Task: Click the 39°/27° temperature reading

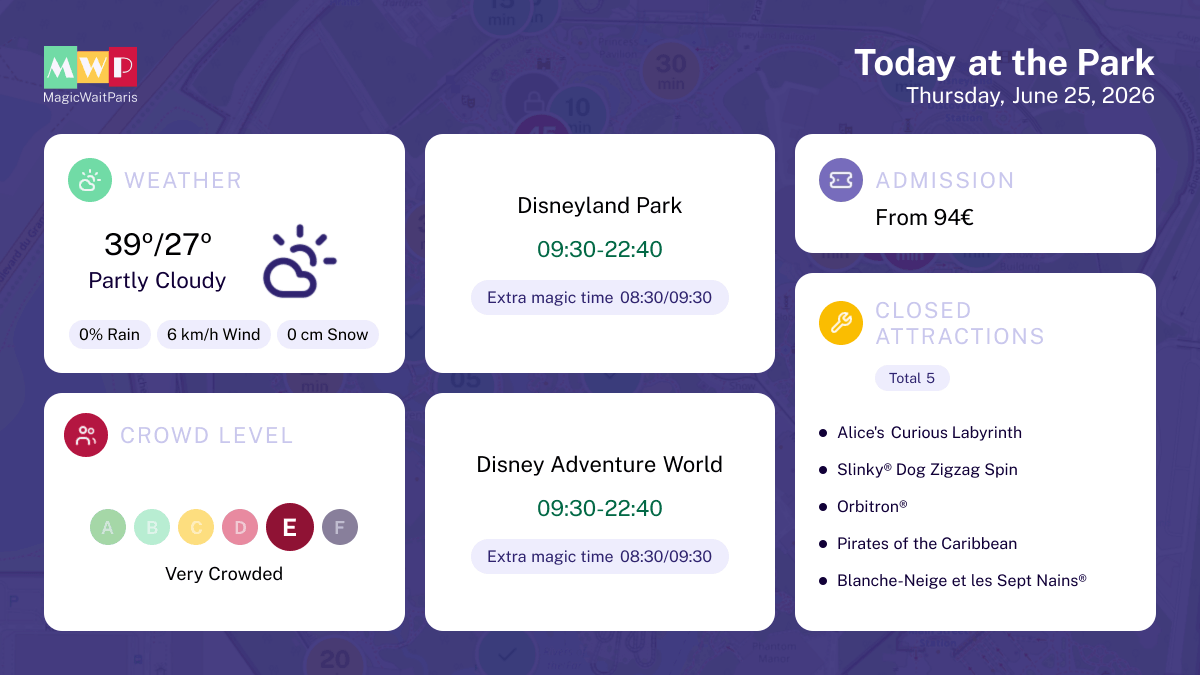Action: 158,243
